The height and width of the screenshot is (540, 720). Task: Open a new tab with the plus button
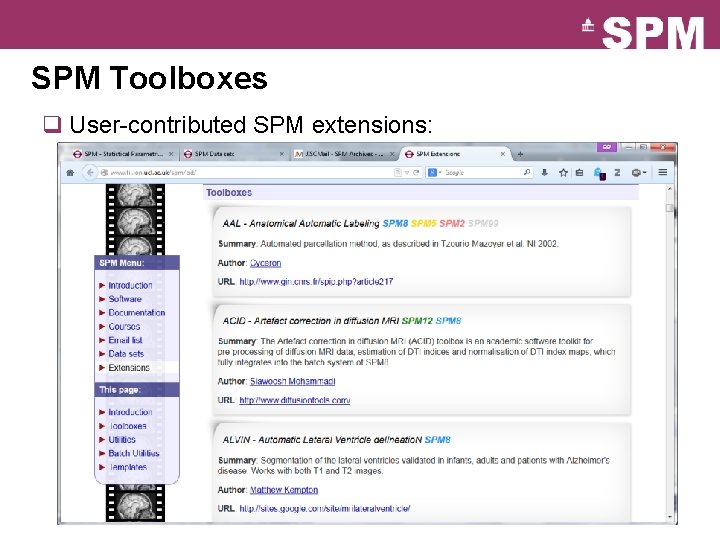coord(520,154)
